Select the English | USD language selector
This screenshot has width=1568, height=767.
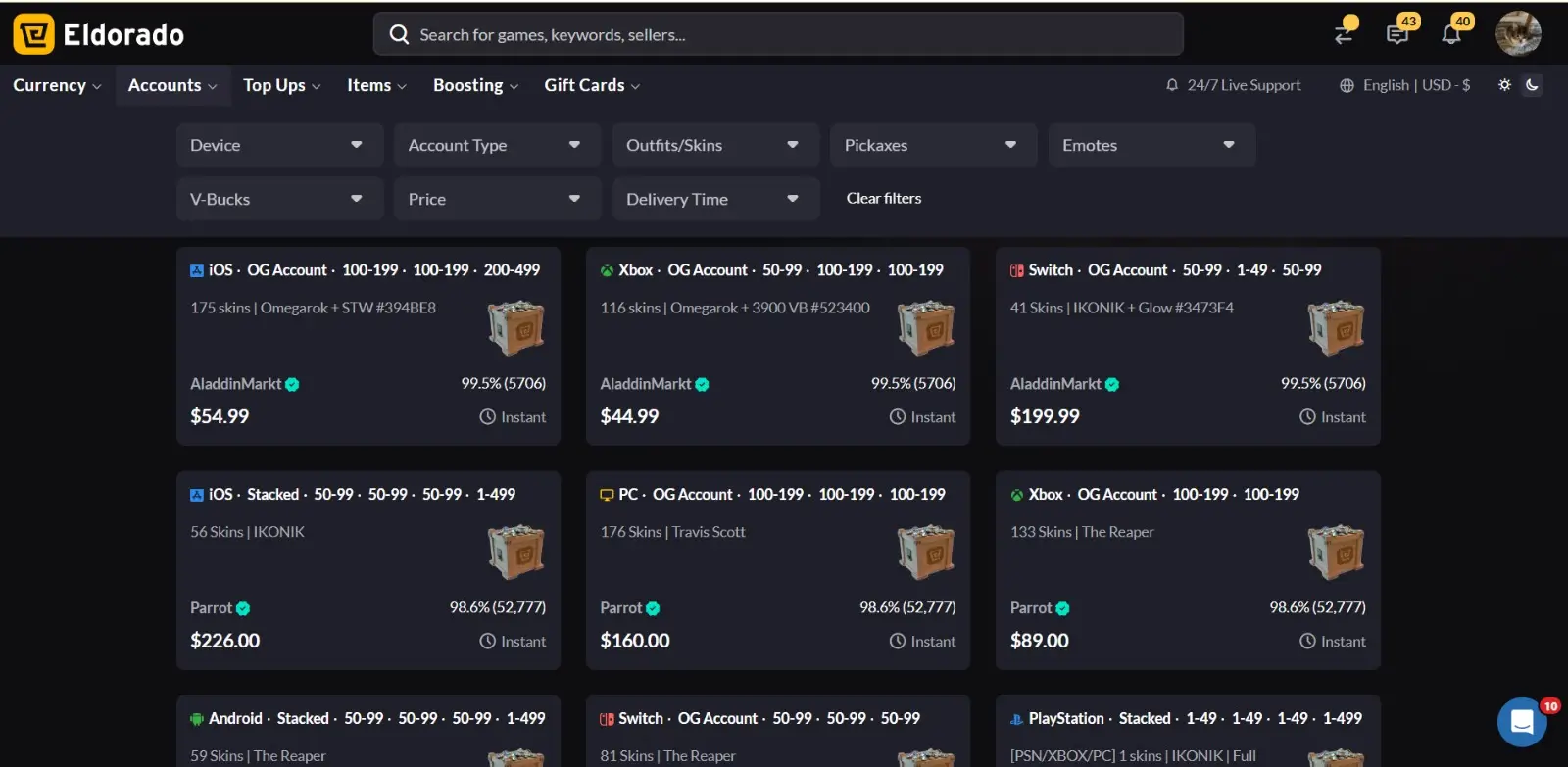(x=1405, y=85)
